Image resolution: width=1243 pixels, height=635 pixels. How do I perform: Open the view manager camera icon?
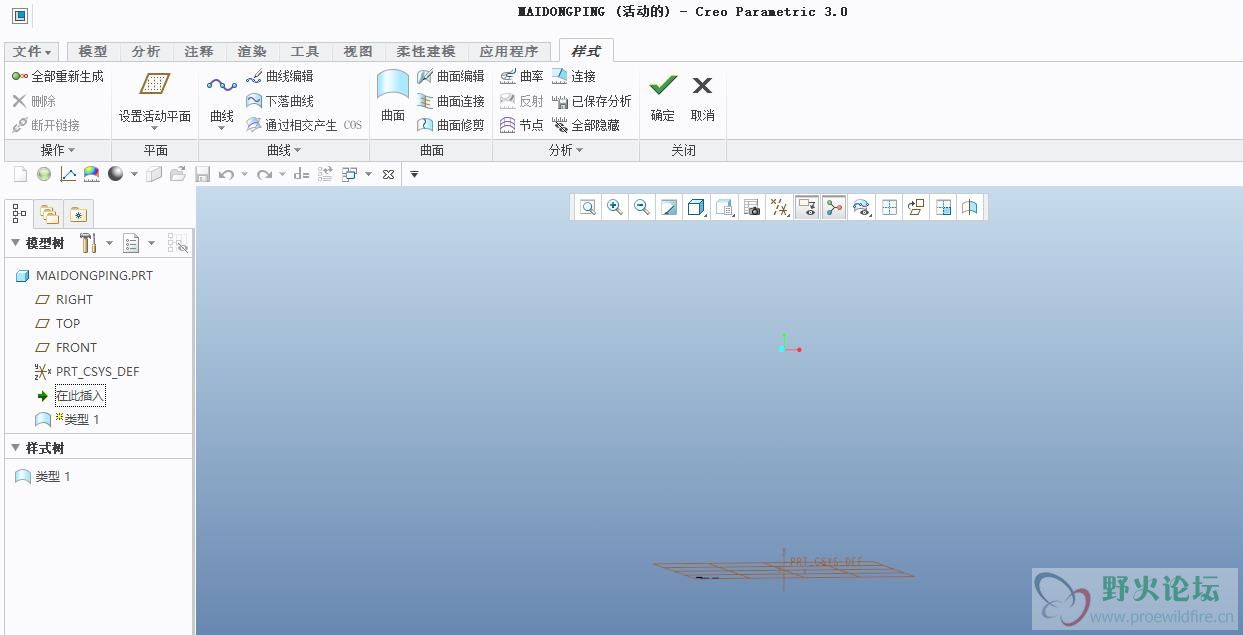[752, 207]
